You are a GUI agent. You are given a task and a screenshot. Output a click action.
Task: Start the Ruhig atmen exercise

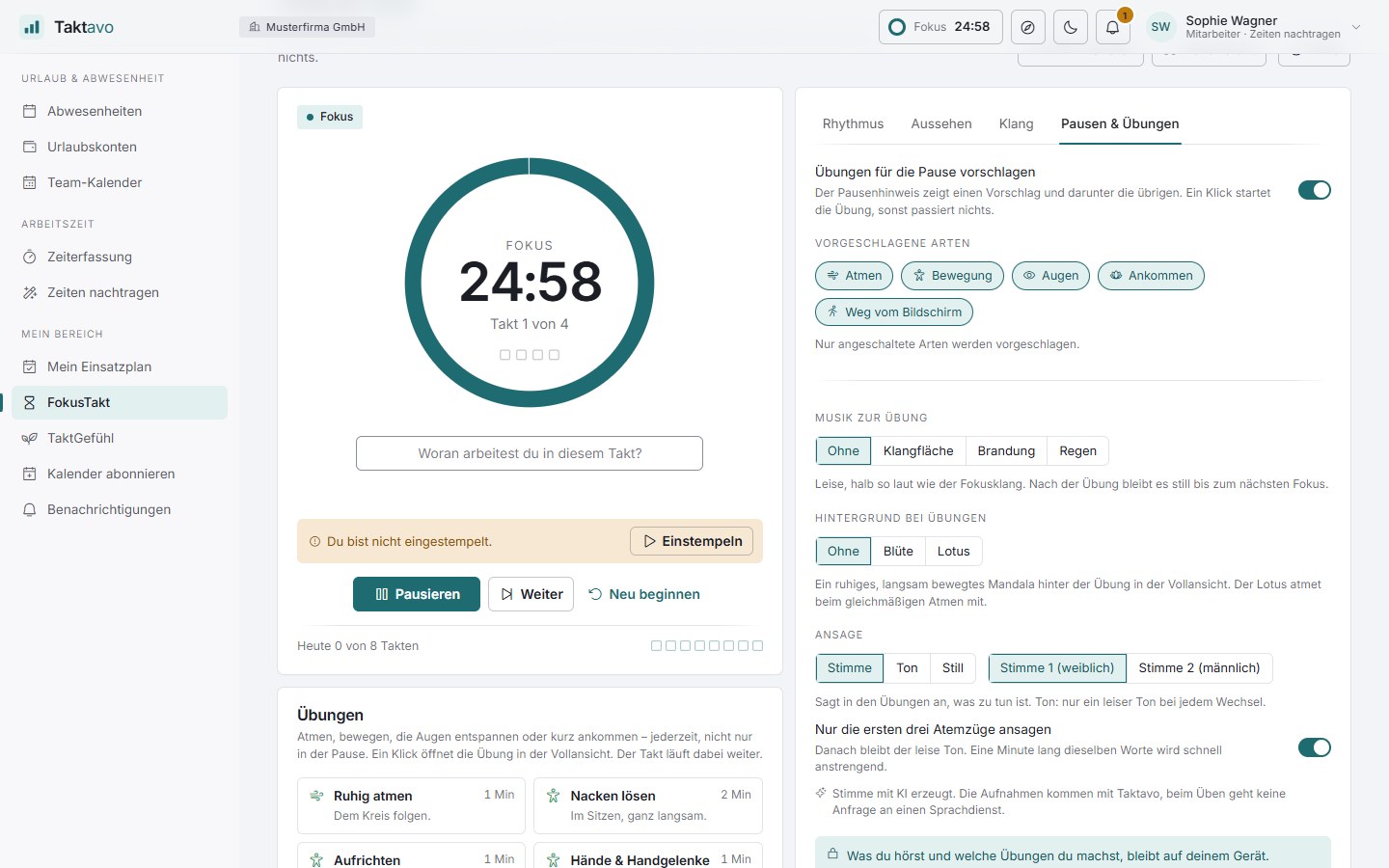click(411, 805)
